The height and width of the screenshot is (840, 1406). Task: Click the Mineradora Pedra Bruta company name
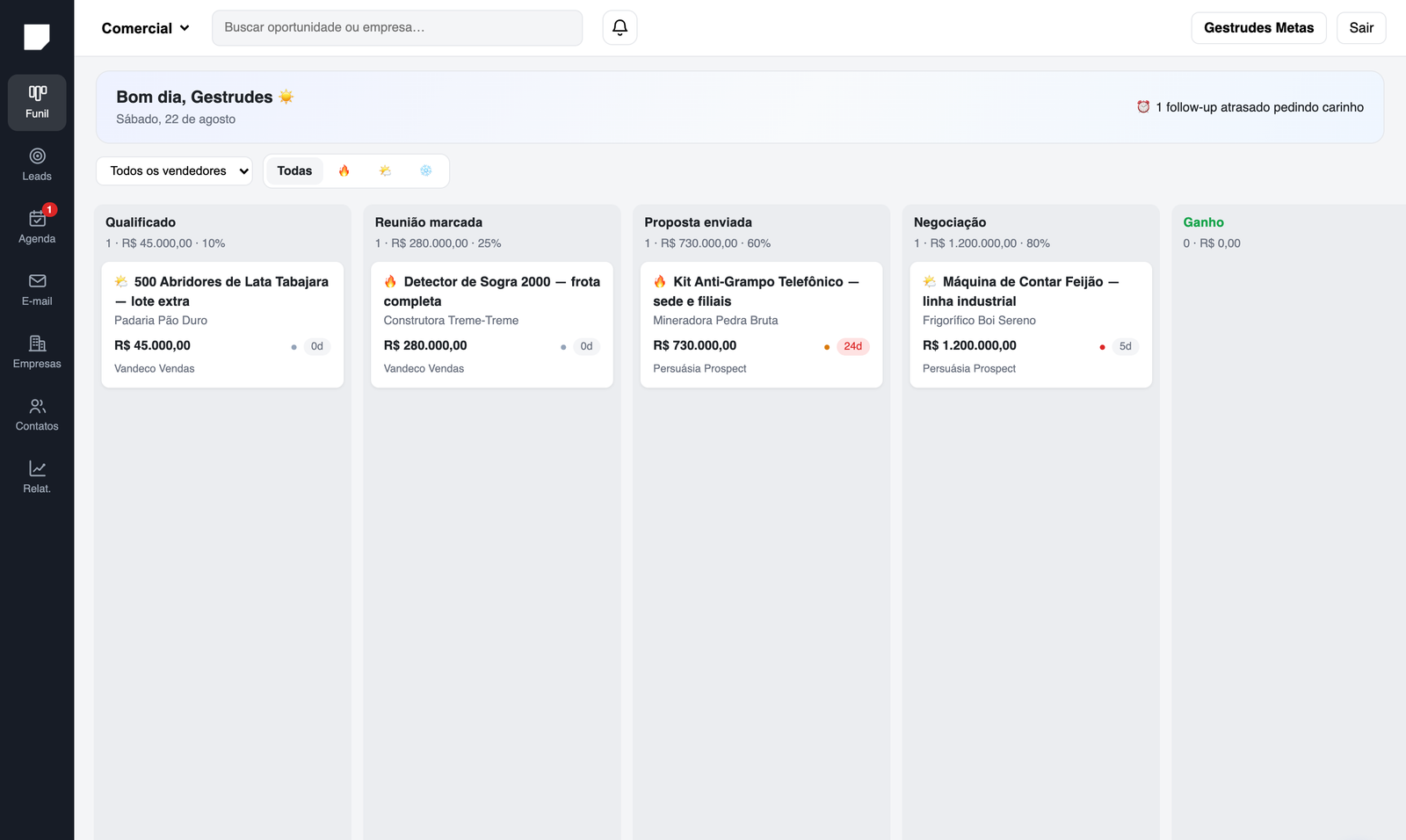(x=715, y=321)
